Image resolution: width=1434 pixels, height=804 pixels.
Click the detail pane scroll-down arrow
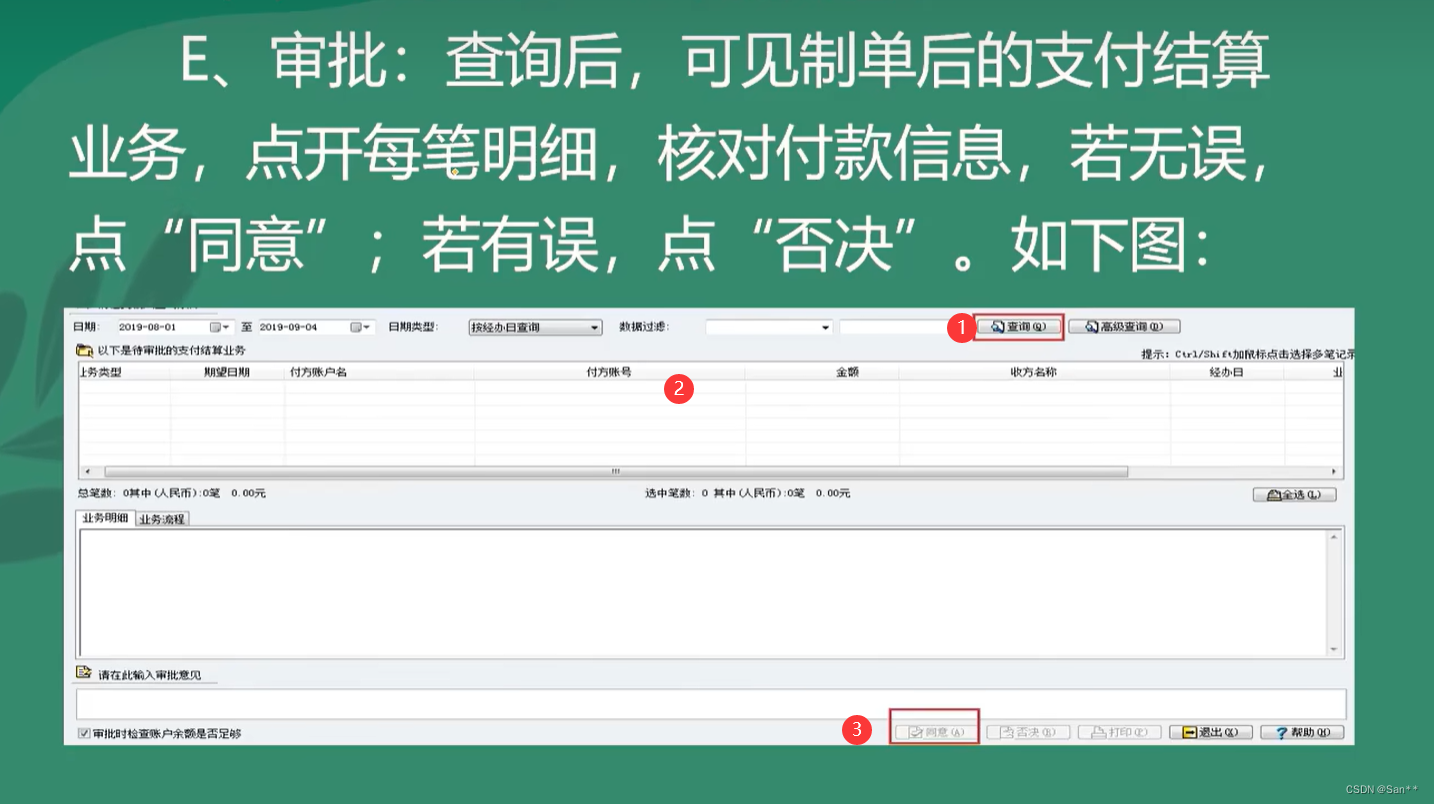point(1334,649)
